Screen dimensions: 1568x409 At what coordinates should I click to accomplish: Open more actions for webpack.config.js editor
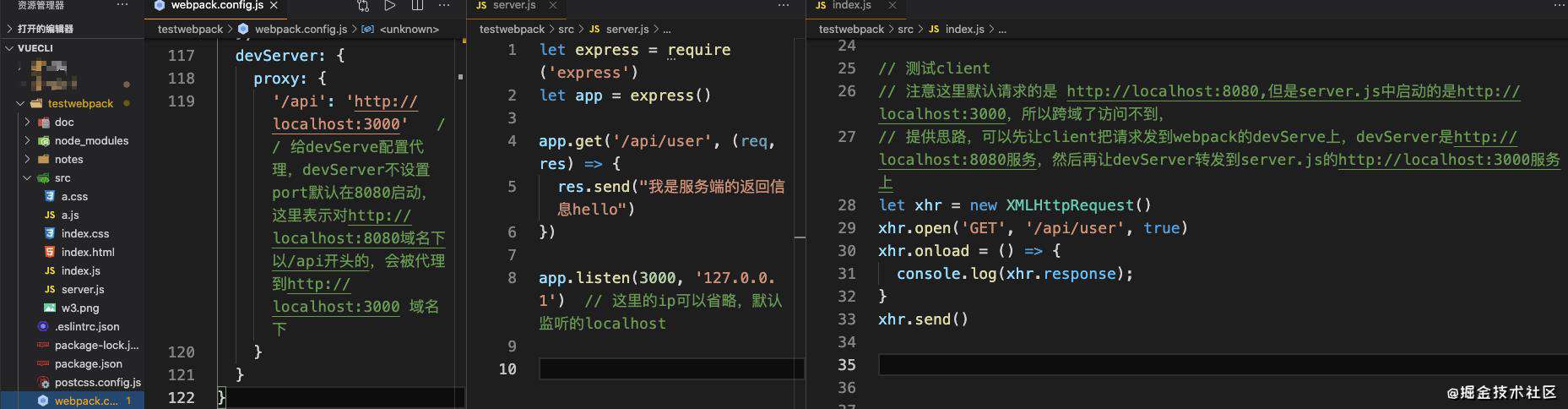click(444, 6)
